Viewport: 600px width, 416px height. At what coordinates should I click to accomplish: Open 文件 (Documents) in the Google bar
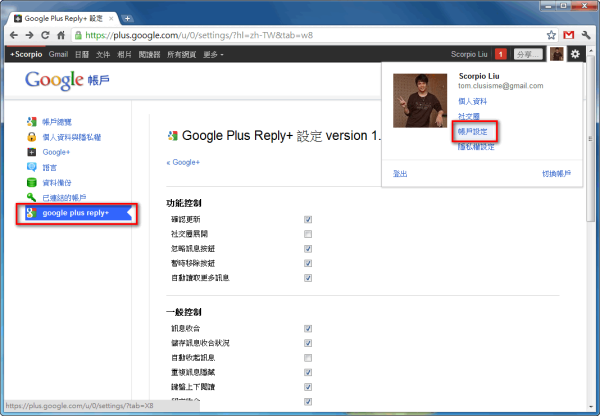[103, 54]
